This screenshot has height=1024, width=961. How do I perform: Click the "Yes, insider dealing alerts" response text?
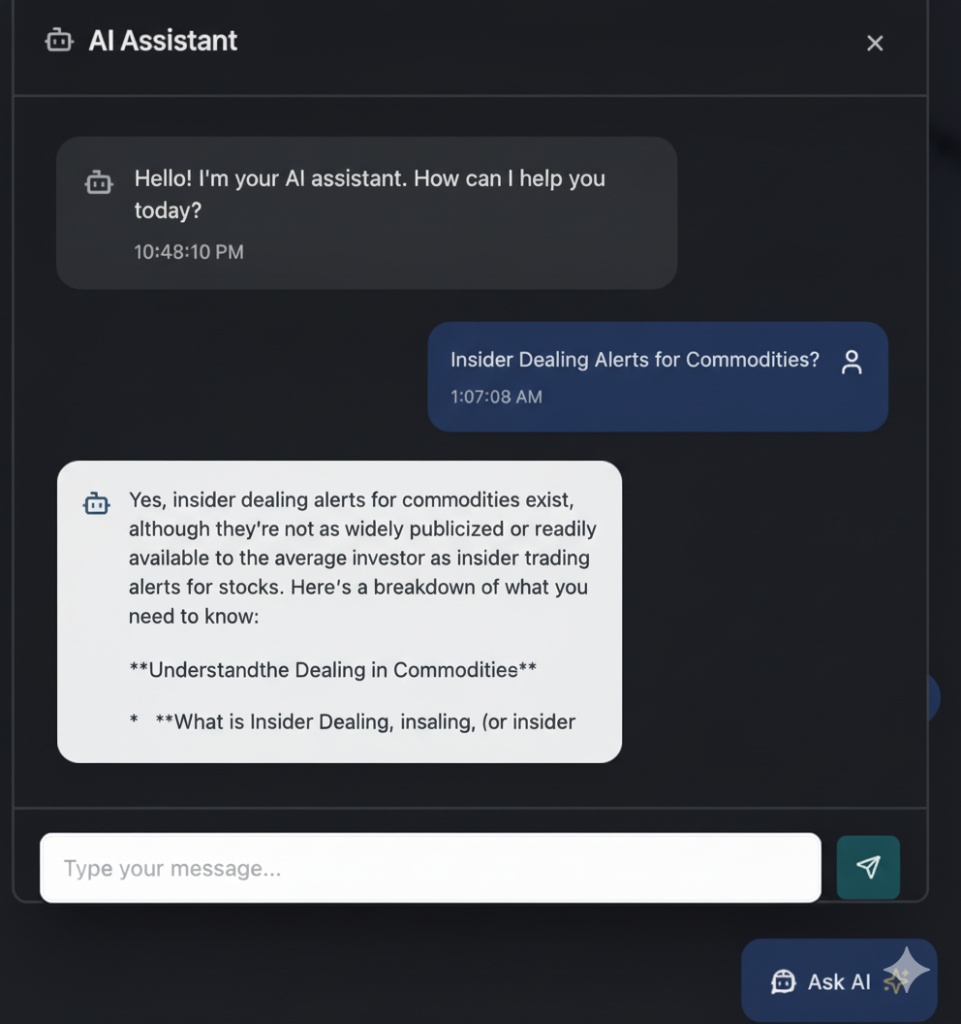351,499
